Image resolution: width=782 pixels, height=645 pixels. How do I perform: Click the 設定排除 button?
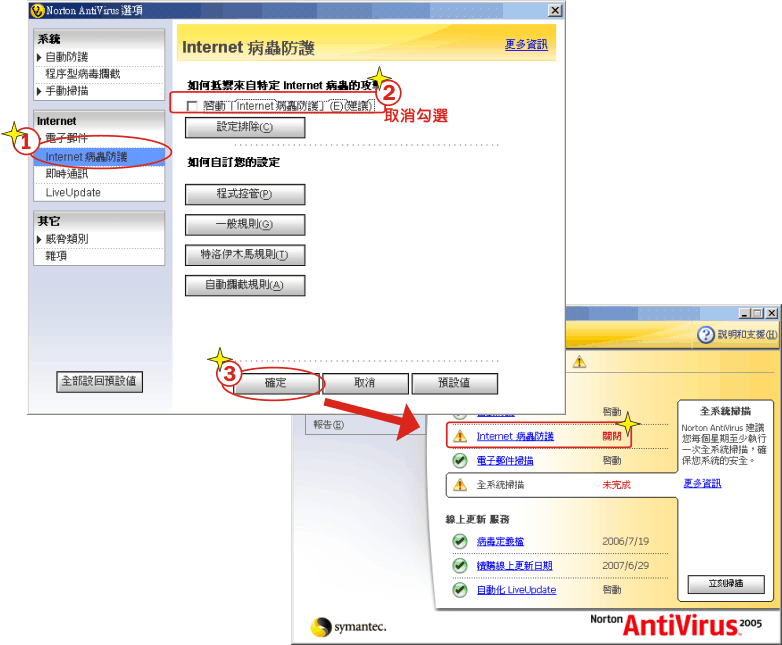(245, 127)
